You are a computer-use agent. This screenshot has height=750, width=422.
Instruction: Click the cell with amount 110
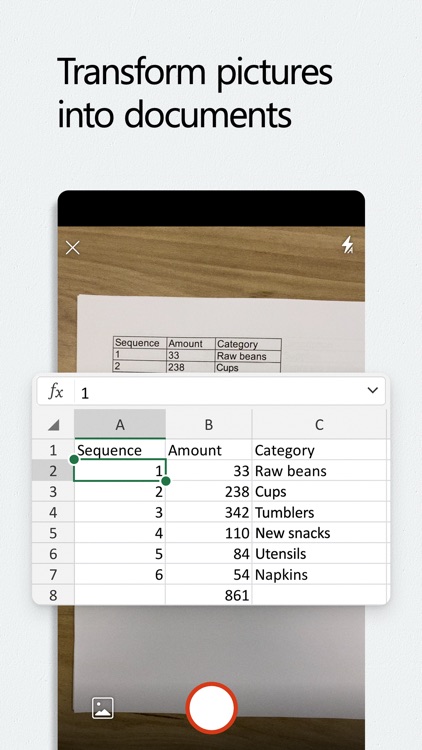pyautogui.click(x=209, y=533)
